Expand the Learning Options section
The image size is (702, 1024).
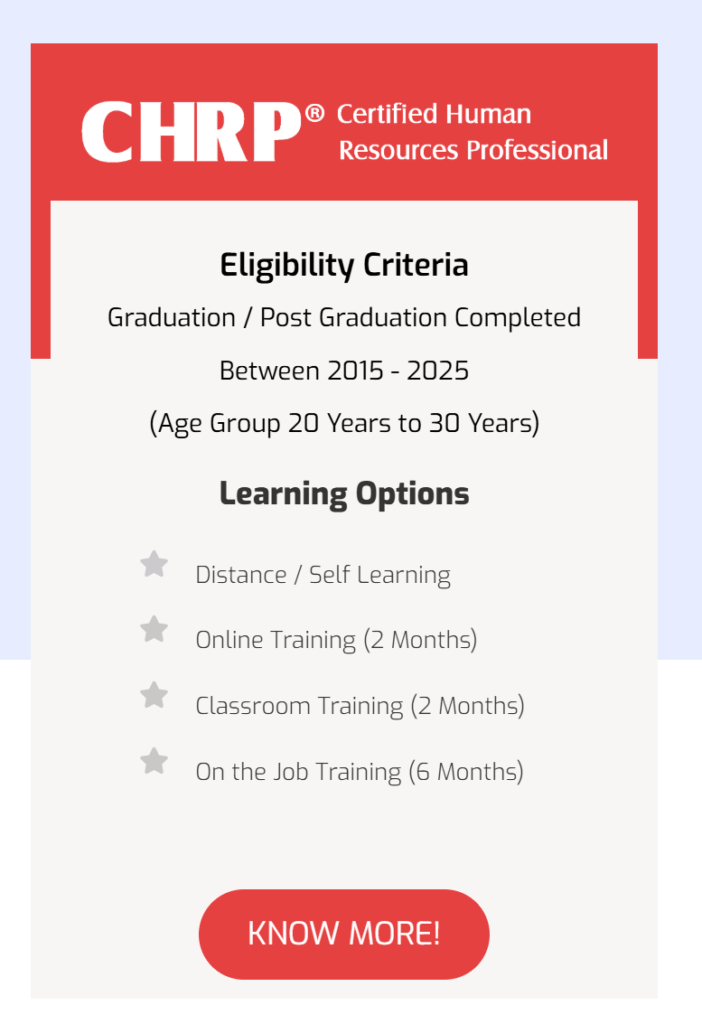click(343, 493)
